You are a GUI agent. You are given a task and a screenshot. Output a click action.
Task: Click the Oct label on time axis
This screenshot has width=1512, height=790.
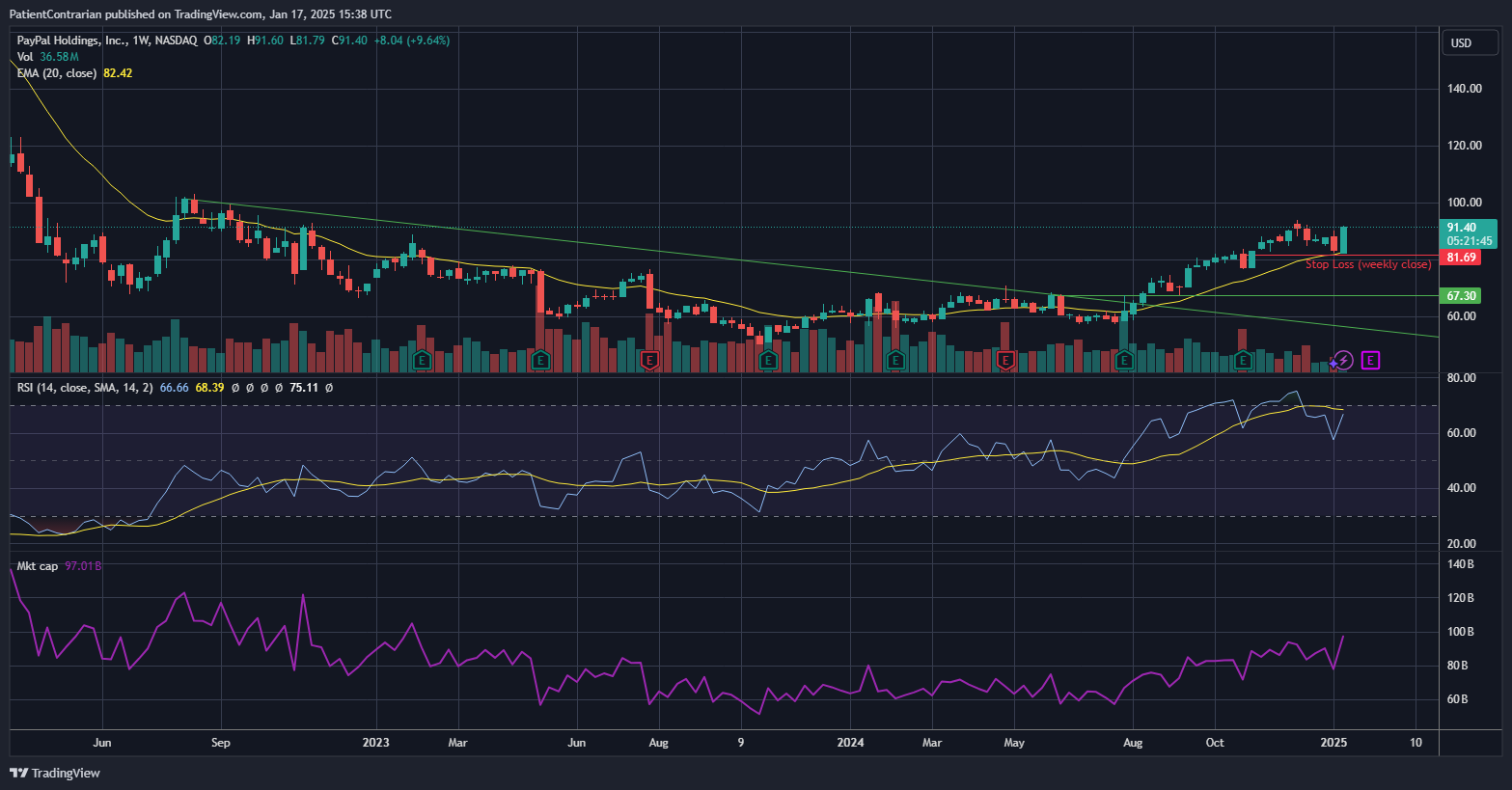(1215, 743)
